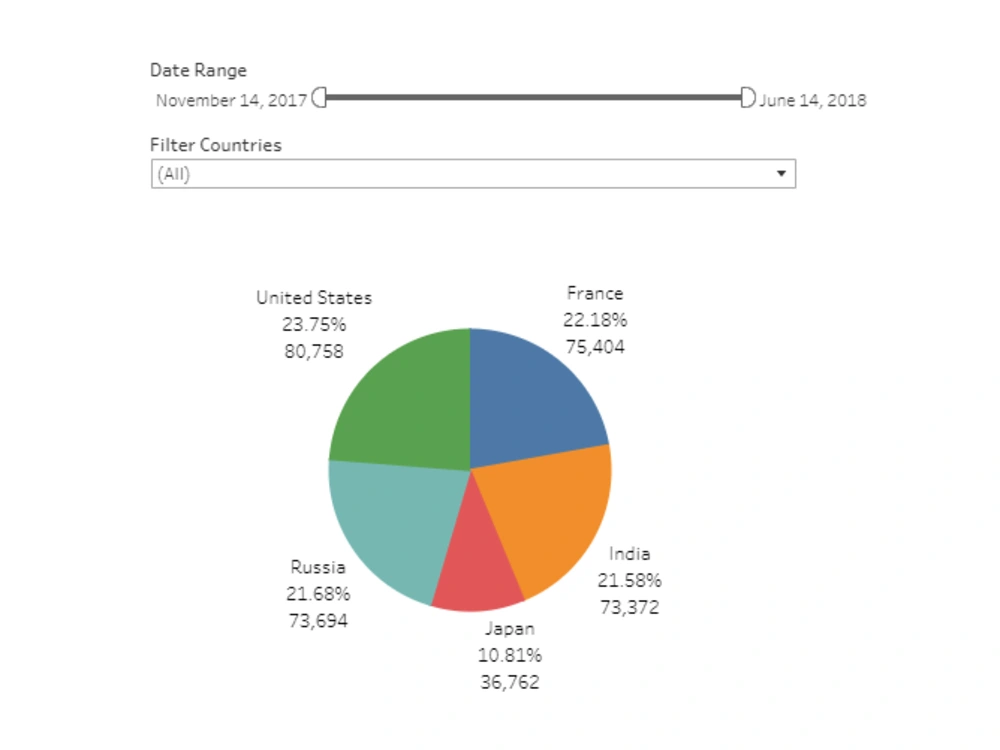Click the June 14, 2018 date label
Viewport: 1000px width, 750px height.
[814, 100]
